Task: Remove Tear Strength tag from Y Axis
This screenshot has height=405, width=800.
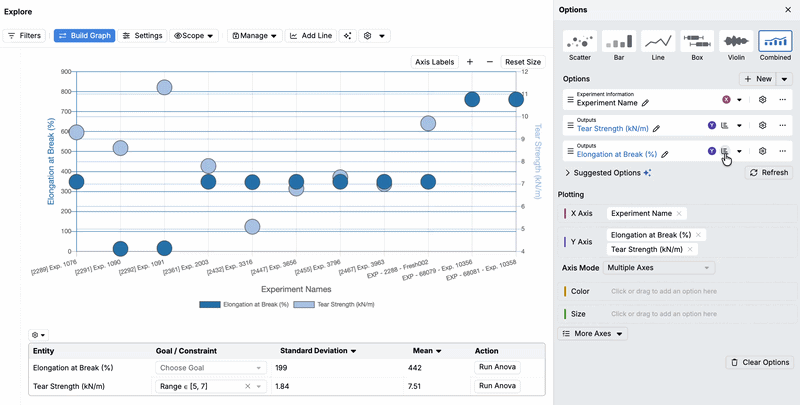Action: [x=692, y=249]
